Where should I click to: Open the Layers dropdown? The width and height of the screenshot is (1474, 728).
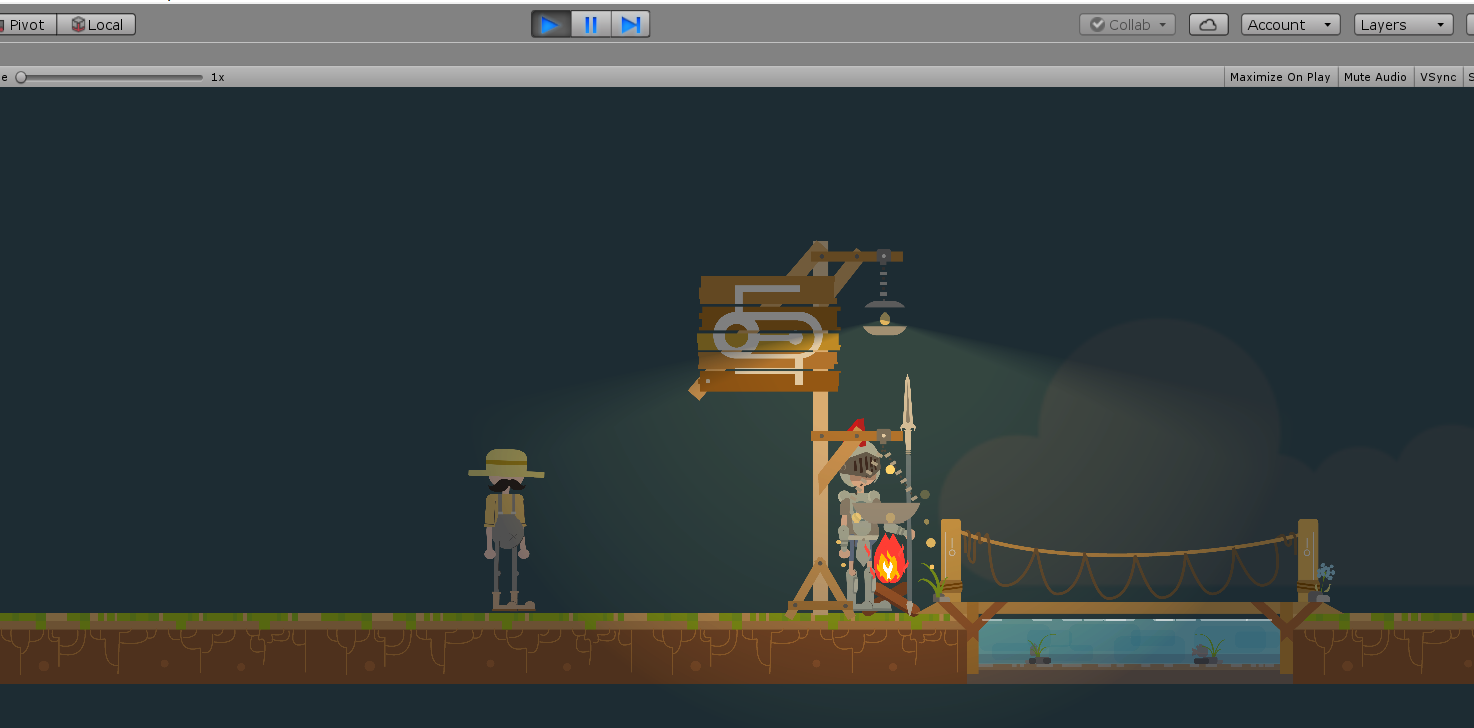(1403, 24)
